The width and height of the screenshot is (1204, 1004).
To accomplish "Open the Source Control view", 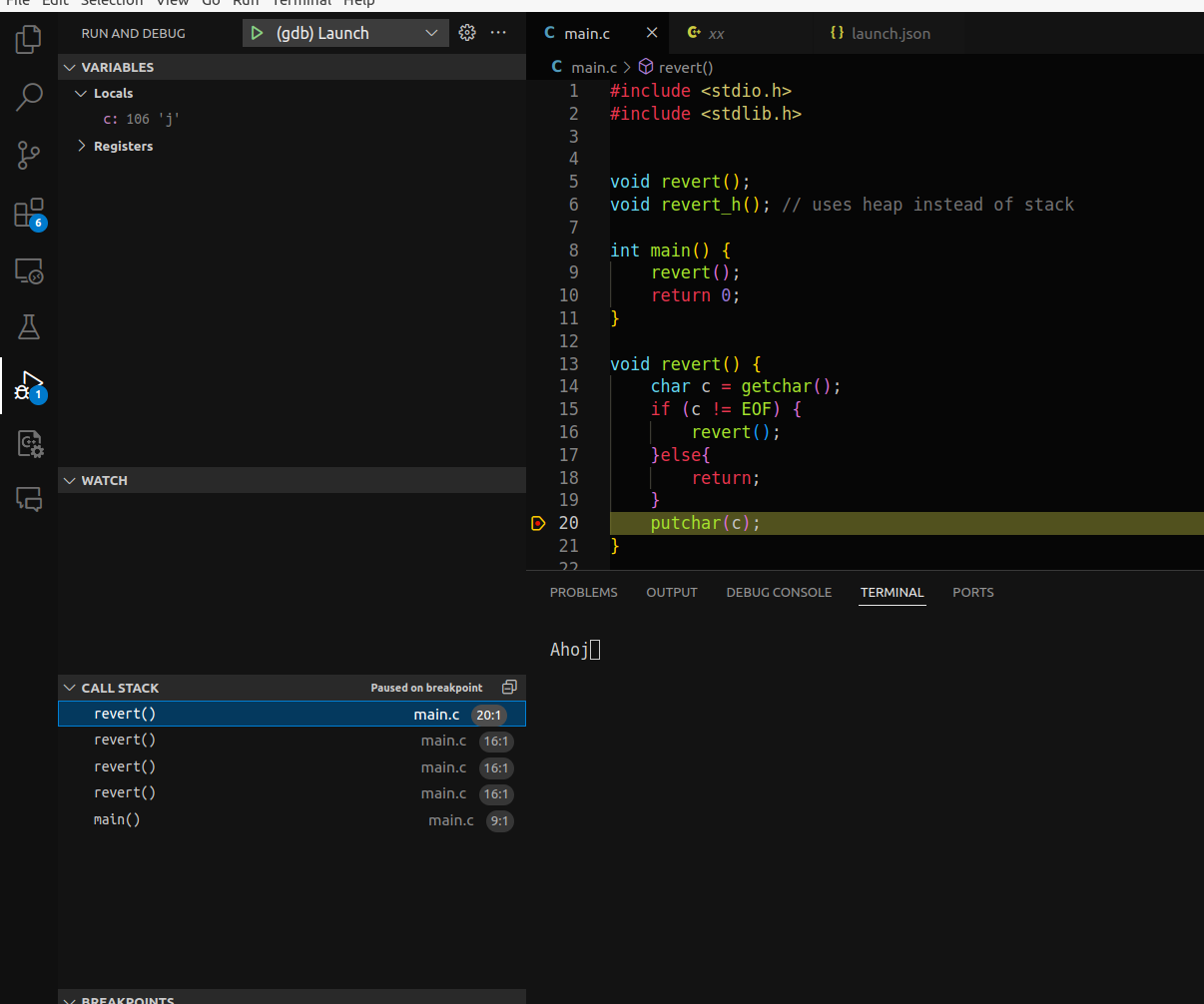I will point(29,156).
